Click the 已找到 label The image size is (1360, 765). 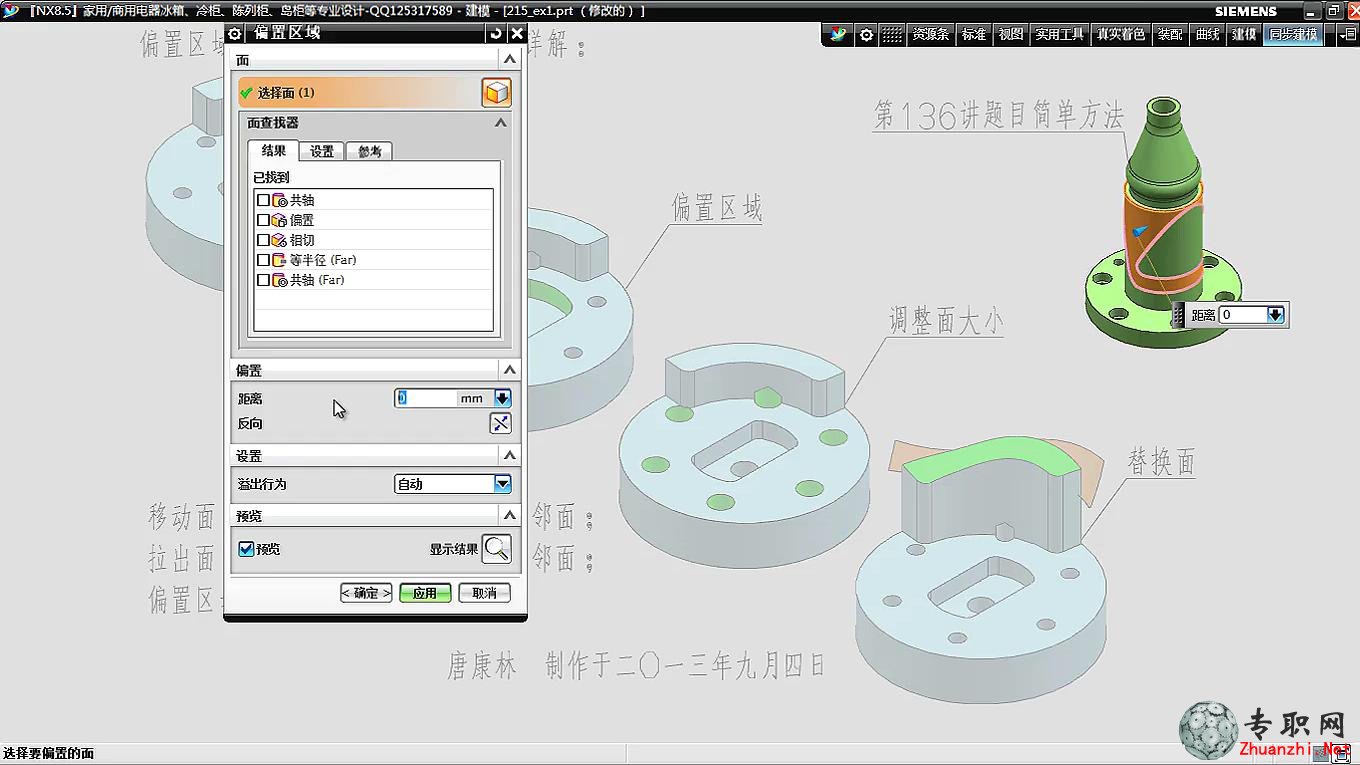coord(271,177)
